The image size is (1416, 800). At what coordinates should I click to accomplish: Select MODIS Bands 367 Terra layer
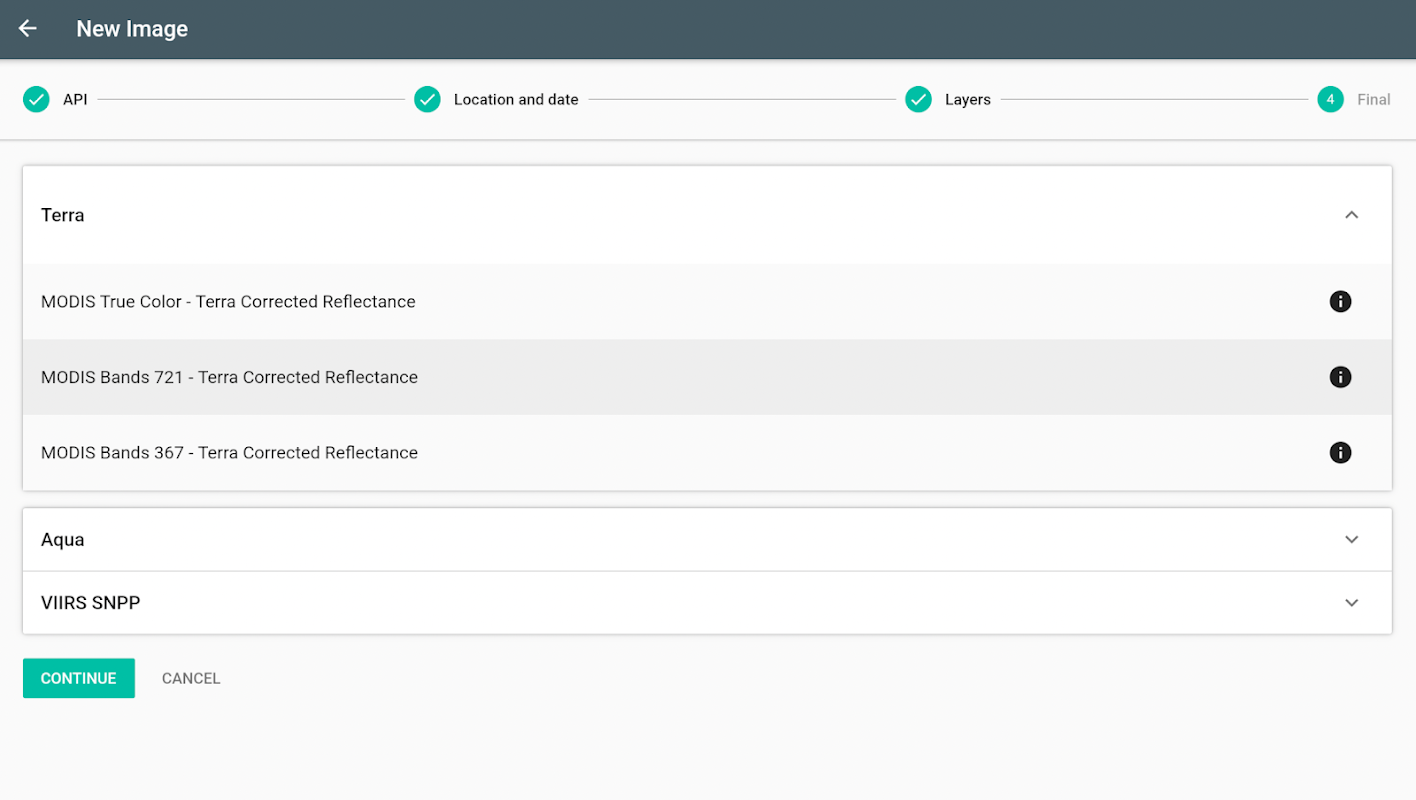click(707, 453)
